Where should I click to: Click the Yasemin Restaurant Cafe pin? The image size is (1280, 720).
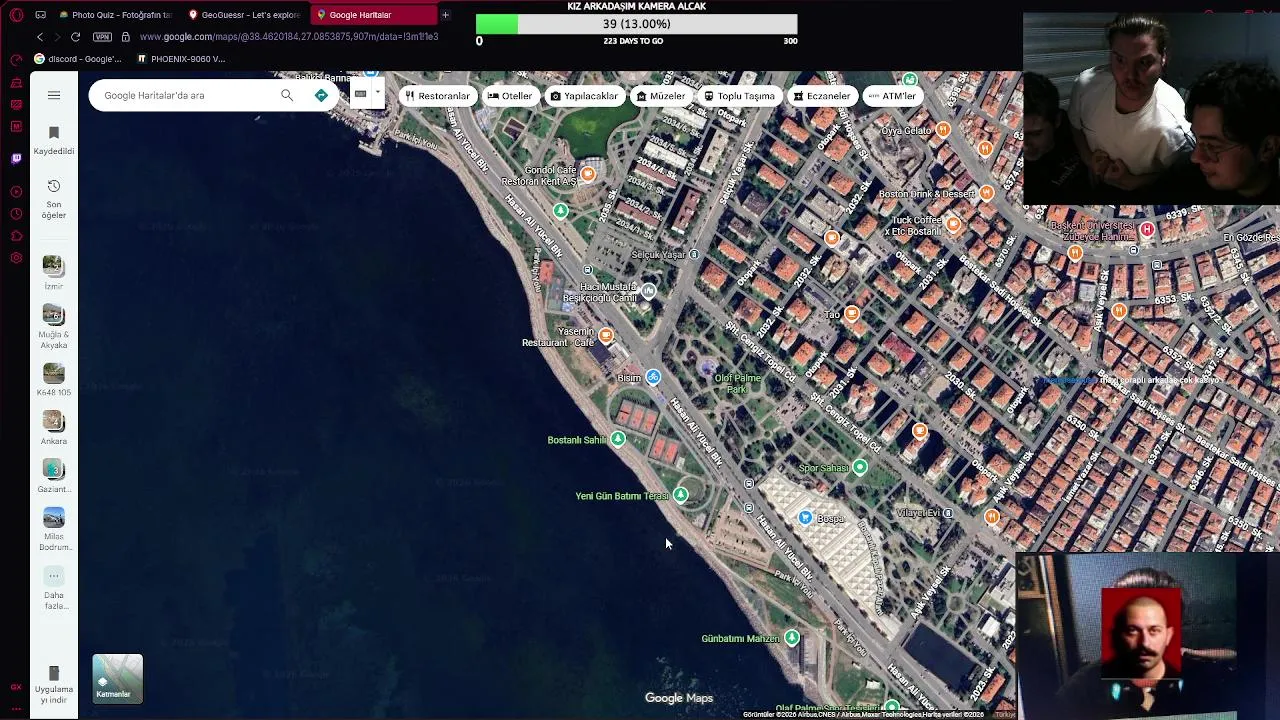point(606,336)
